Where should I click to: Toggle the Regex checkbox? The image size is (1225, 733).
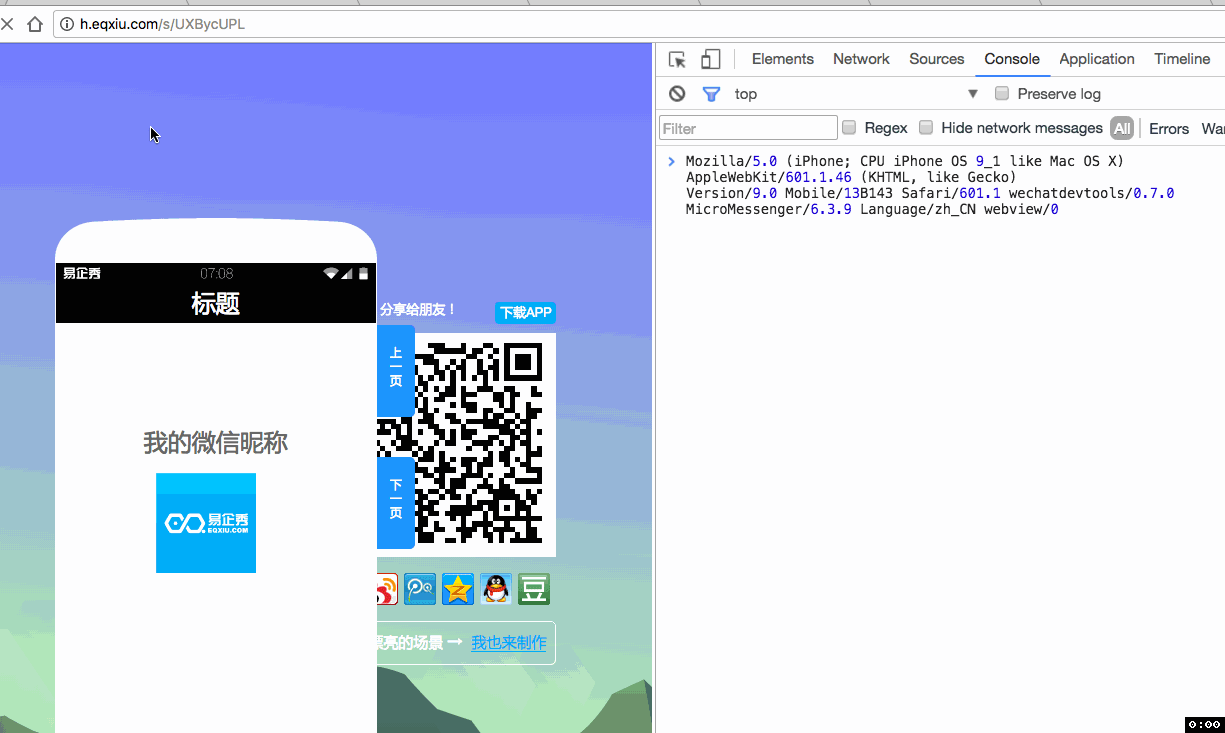[x=849, y=128]
